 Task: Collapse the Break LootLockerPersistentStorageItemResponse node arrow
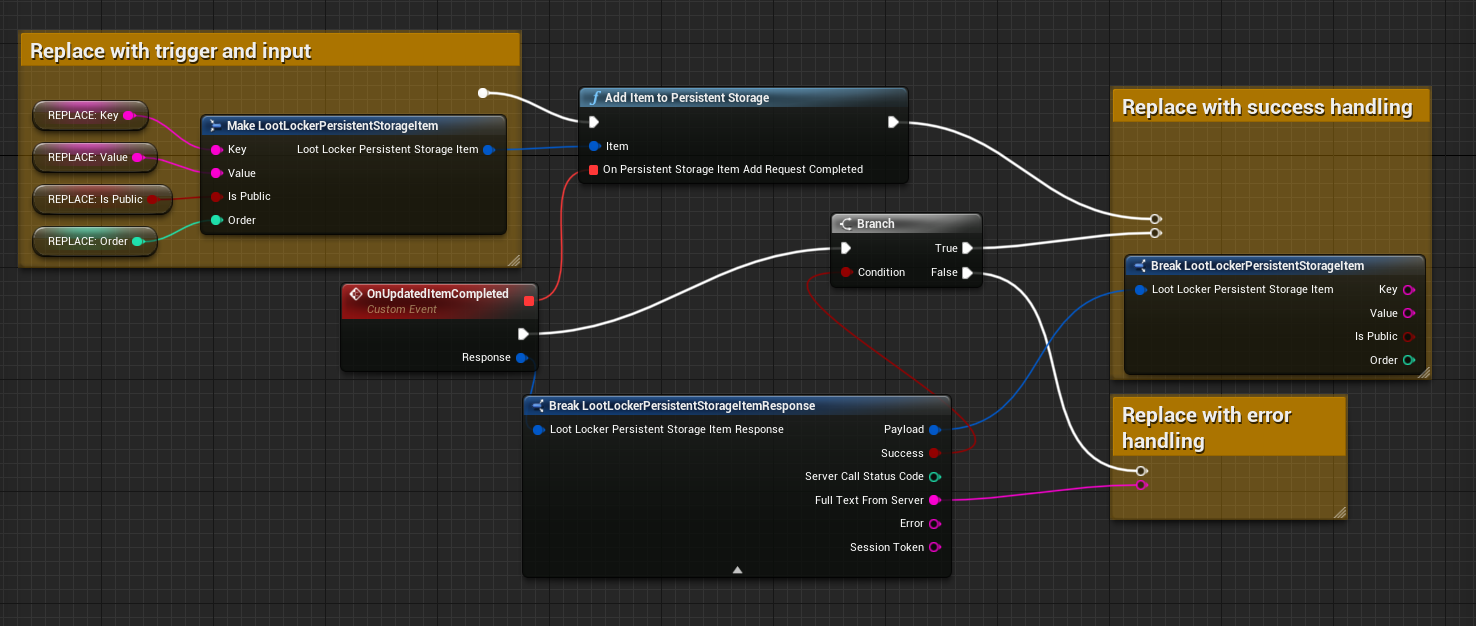click(737, 569)
